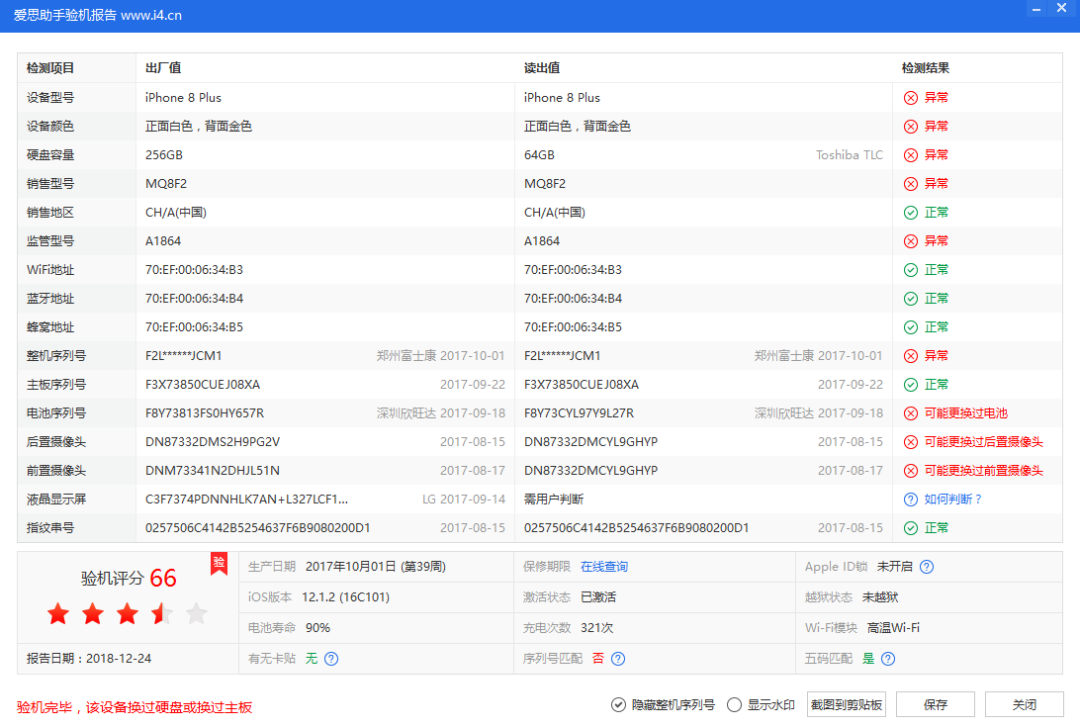Screen dimensions: 1080x728
Task: Click the battery life value 90%
Action: tap(318, 628)
